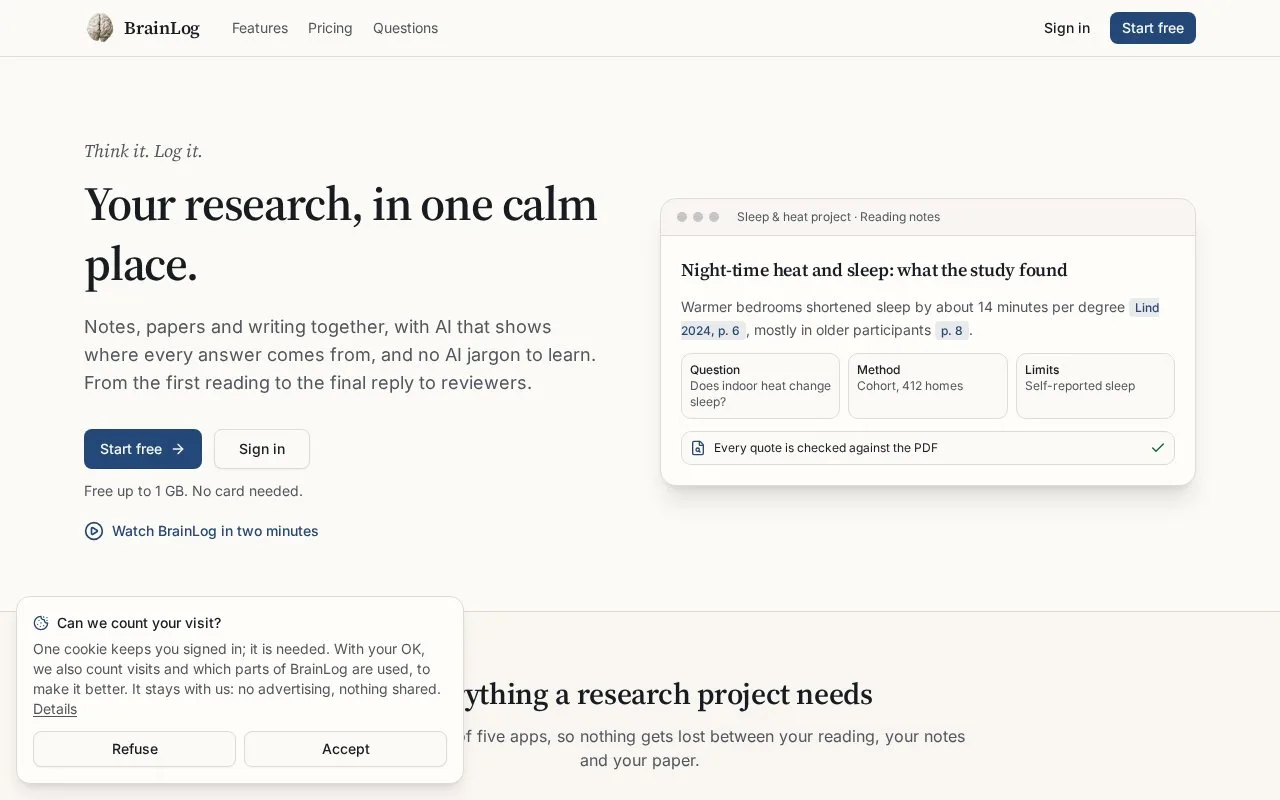1280x800 pixels.
Task: Open the Questions nav link
Action: tap(405, 28)
